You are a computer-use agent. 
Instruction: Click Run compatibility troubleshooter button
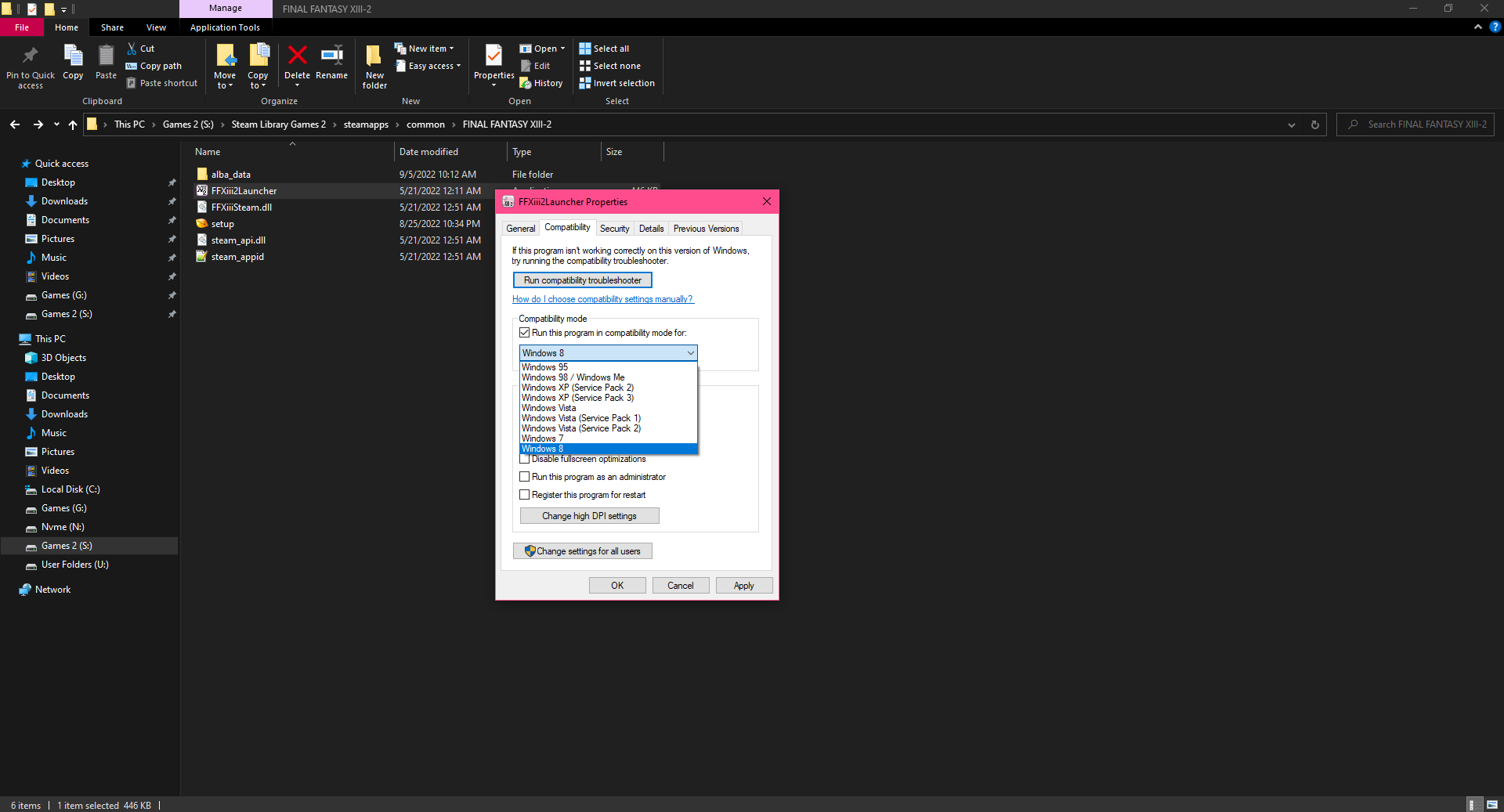pos(583,280)
